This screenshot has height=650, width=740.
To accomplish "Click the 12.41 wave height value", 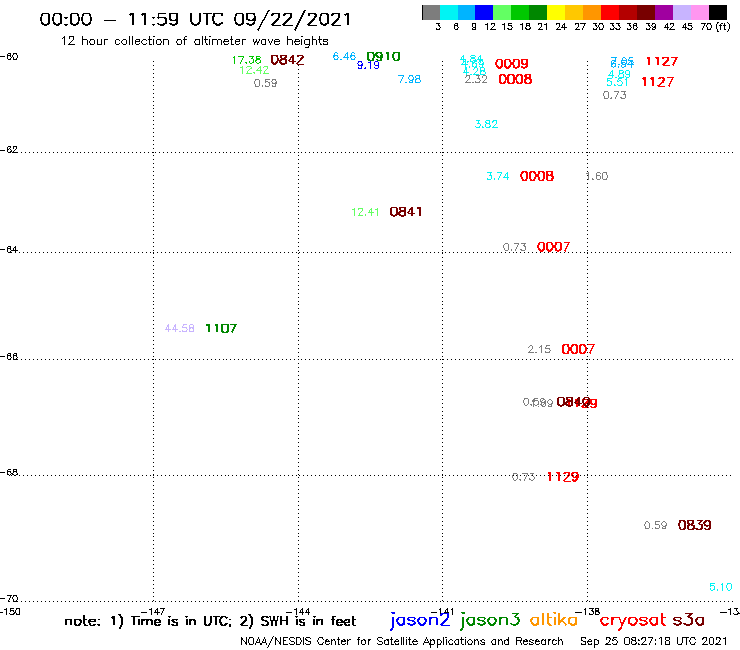I will tap(365, 212).
